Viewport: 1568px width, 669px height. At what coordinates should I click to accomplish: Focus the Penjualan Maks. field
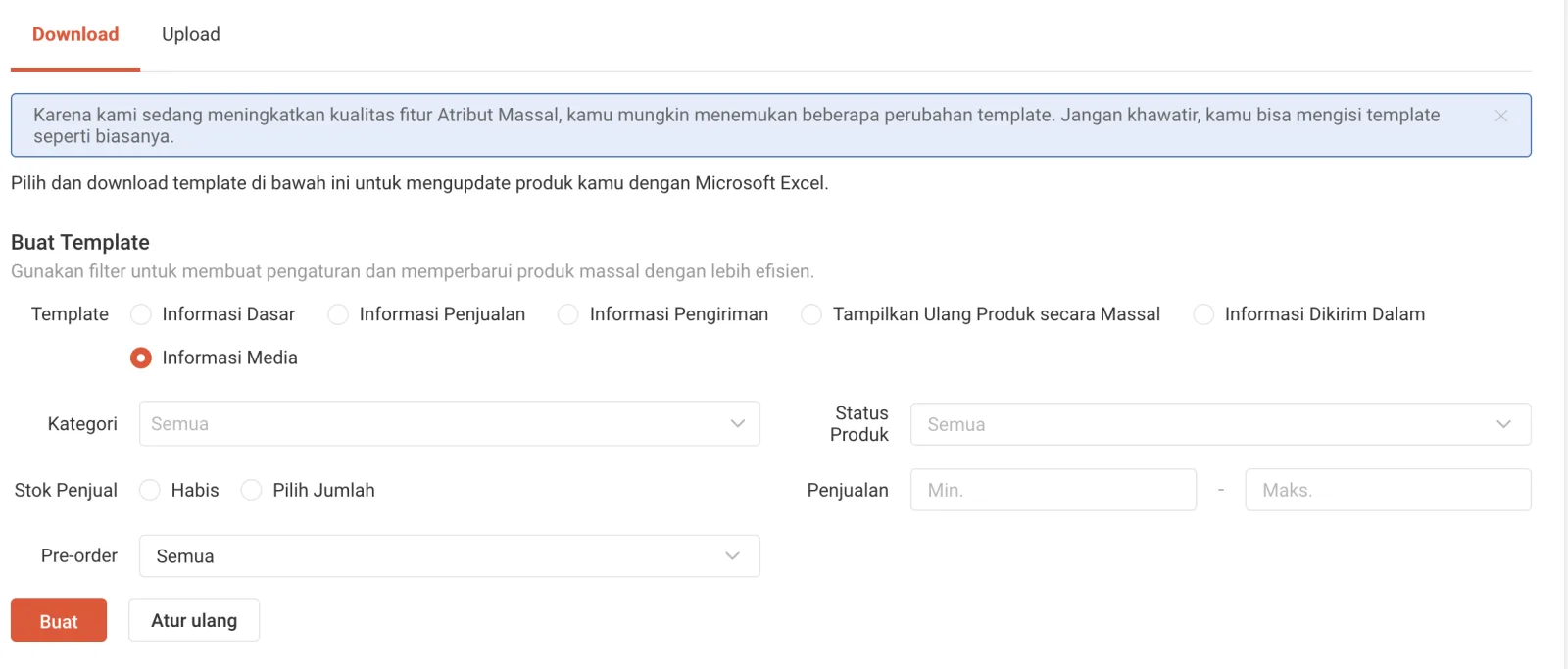1388,490
